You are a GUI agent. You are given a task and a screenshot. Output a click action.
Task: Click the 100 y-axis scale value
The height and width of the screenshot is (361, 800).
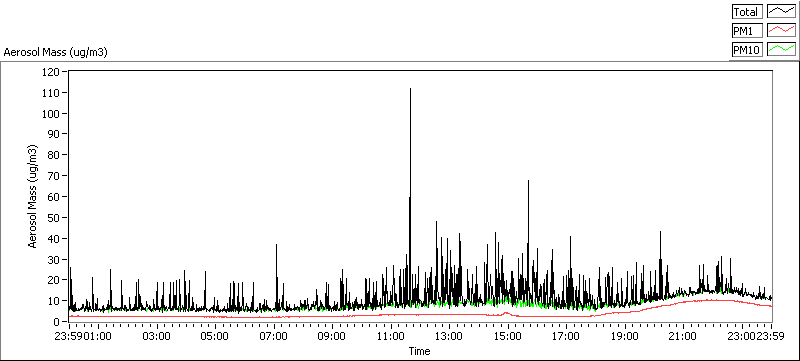click(x=52, y=113)
